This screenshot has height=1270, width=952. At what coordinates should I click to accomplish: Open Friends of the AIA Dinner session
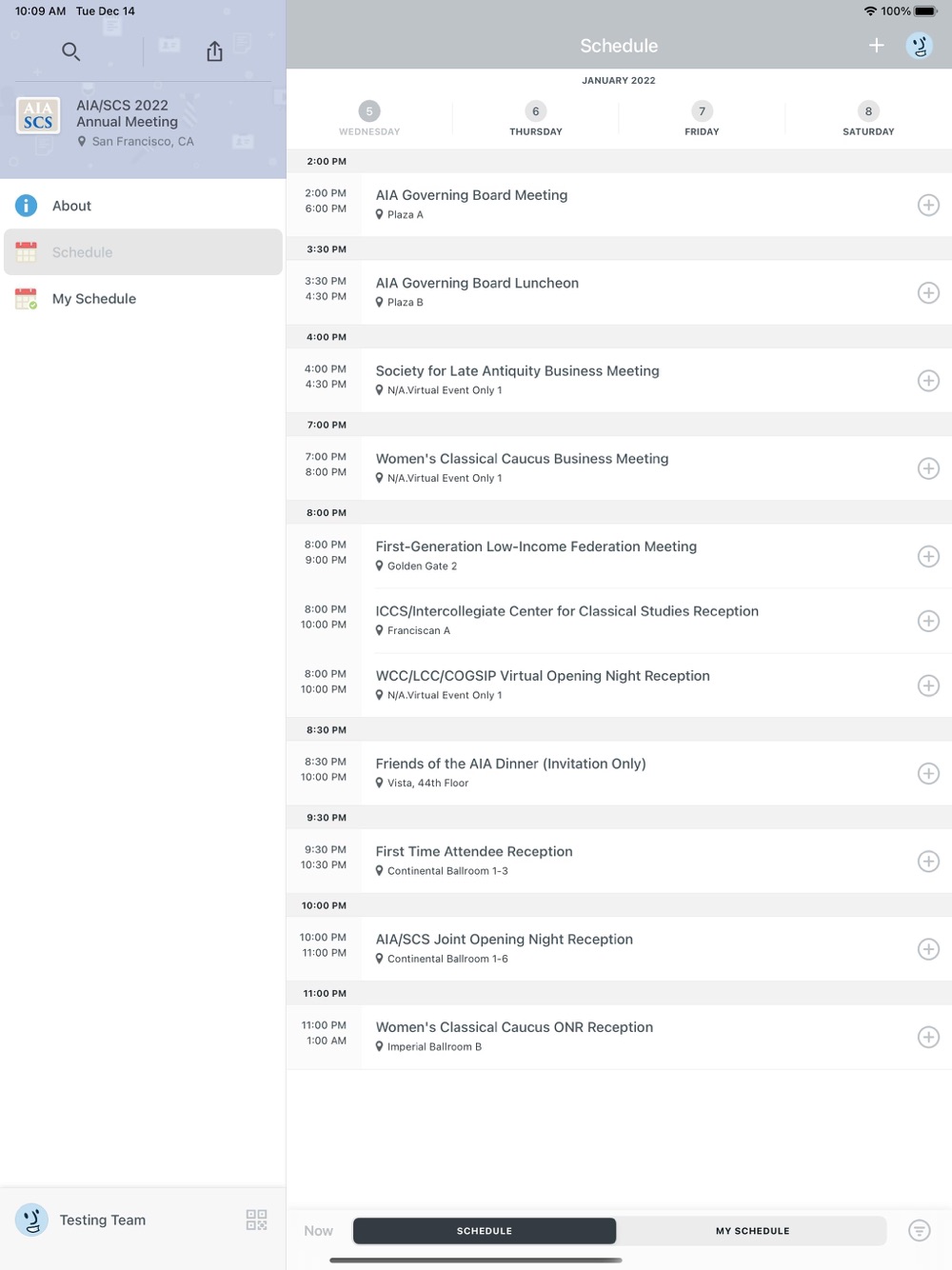click(x=619, y=773)
